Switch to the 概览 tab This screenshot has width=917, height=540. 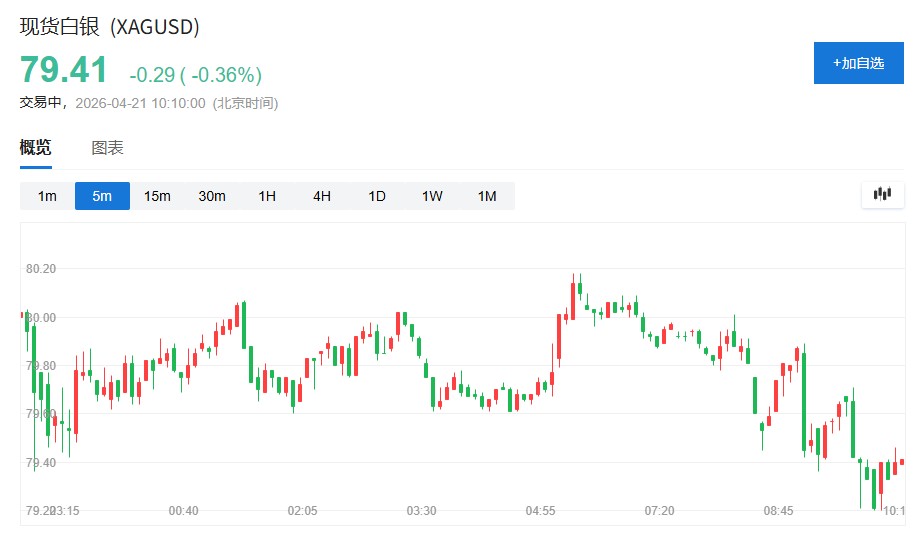[36, 148]
